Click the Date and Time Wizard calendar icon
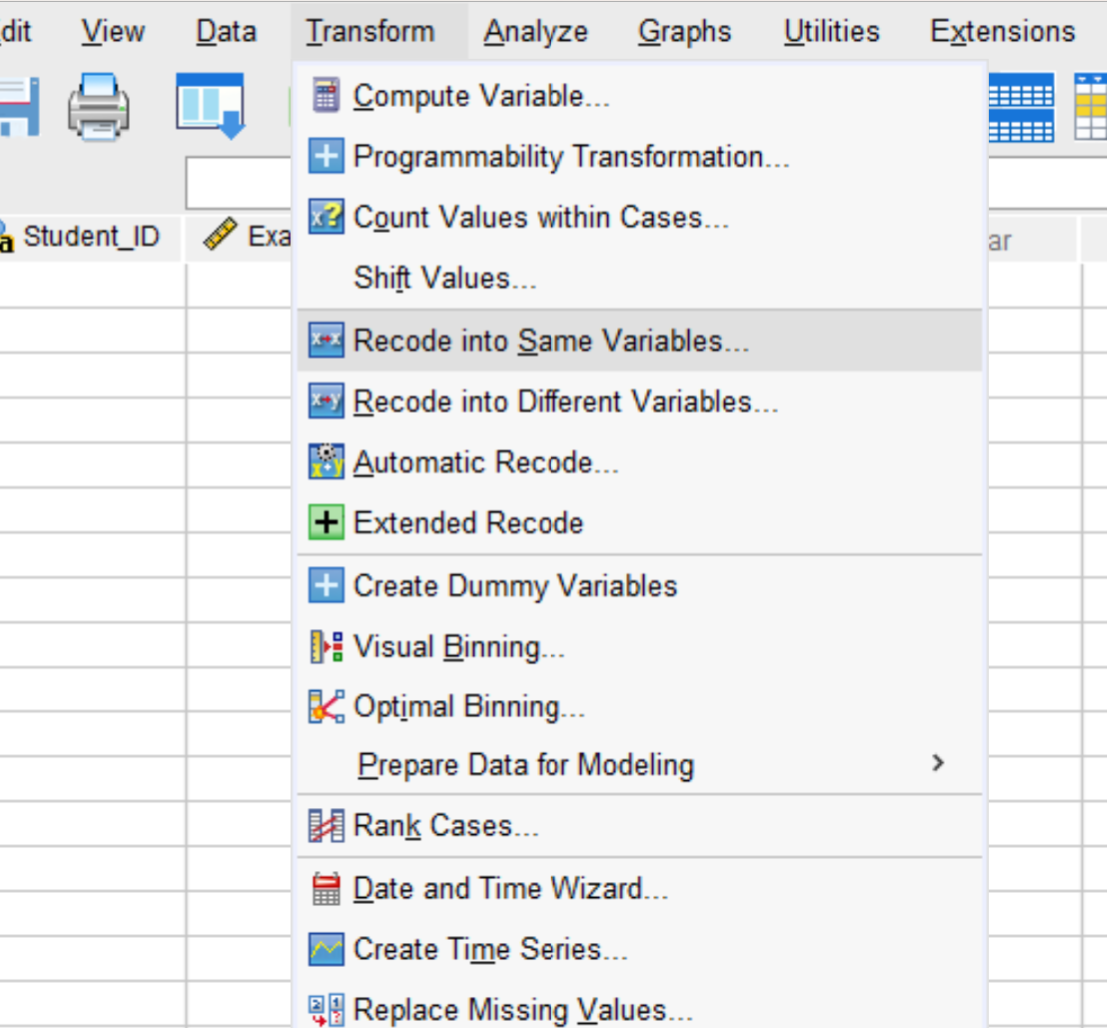Screen dimensions: 1107x1028 pyautogui.click(x=325, y=888)
